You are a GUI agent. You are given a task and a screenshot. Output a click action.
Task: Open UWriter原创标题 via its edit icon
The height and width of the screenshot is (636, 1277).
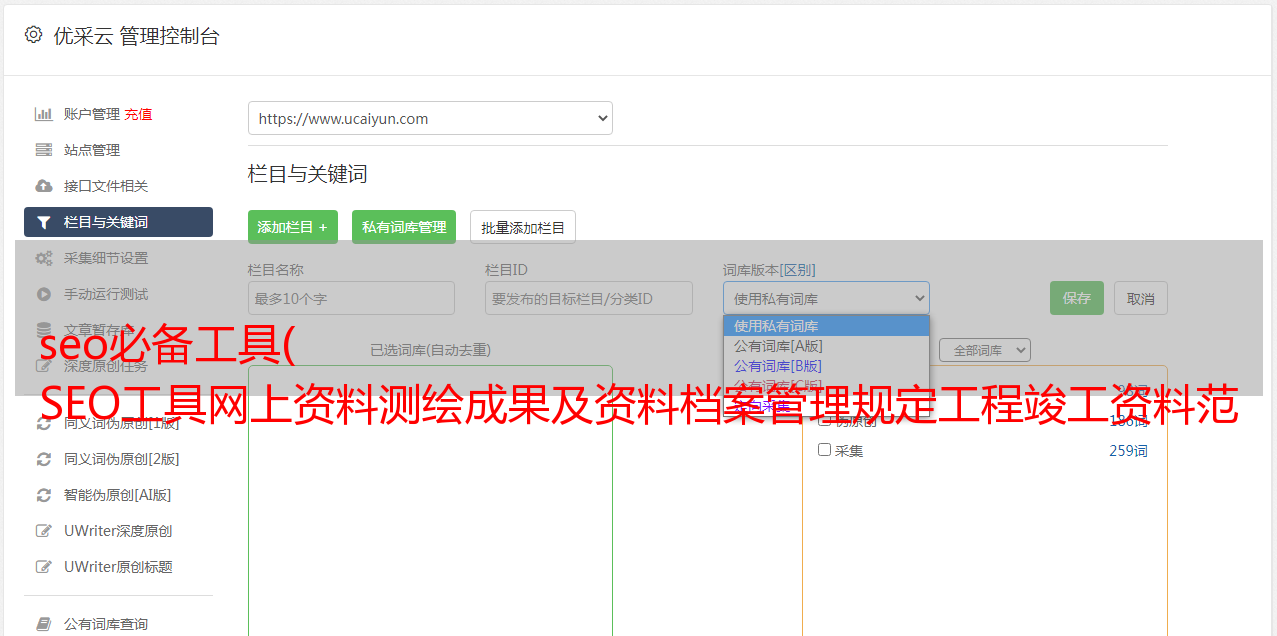(x=44, y=567)
